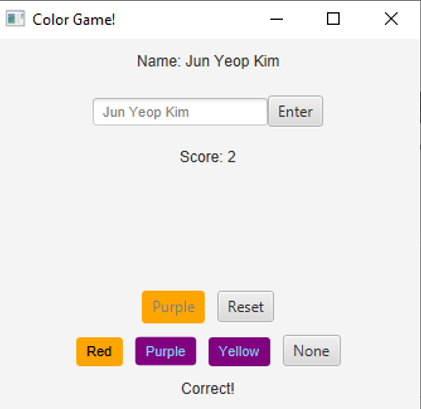
Task: Minimize the Color Game window
Action: 276,19
